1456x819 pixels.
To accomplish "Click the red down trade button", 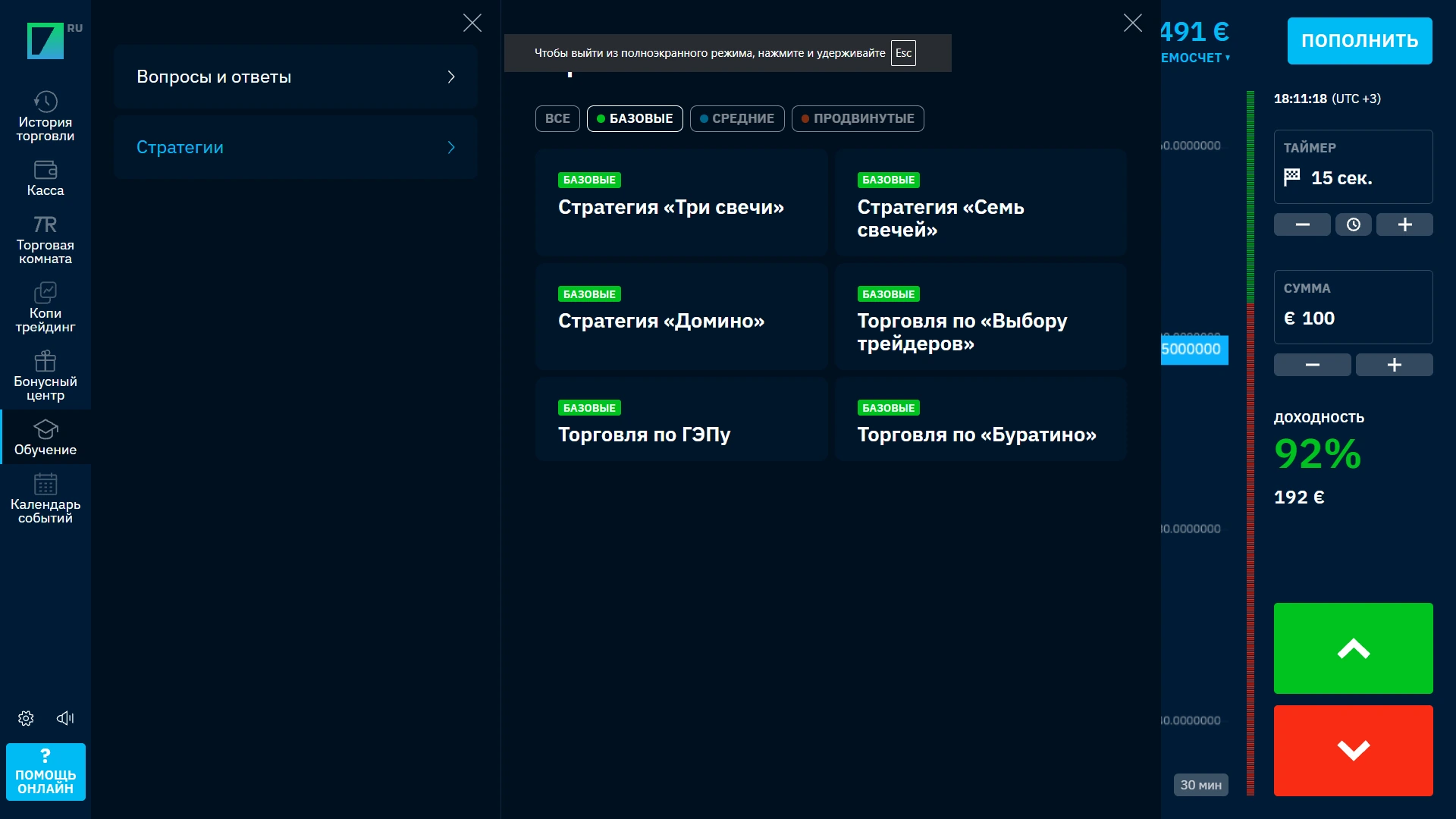I will pos(1354,751).
